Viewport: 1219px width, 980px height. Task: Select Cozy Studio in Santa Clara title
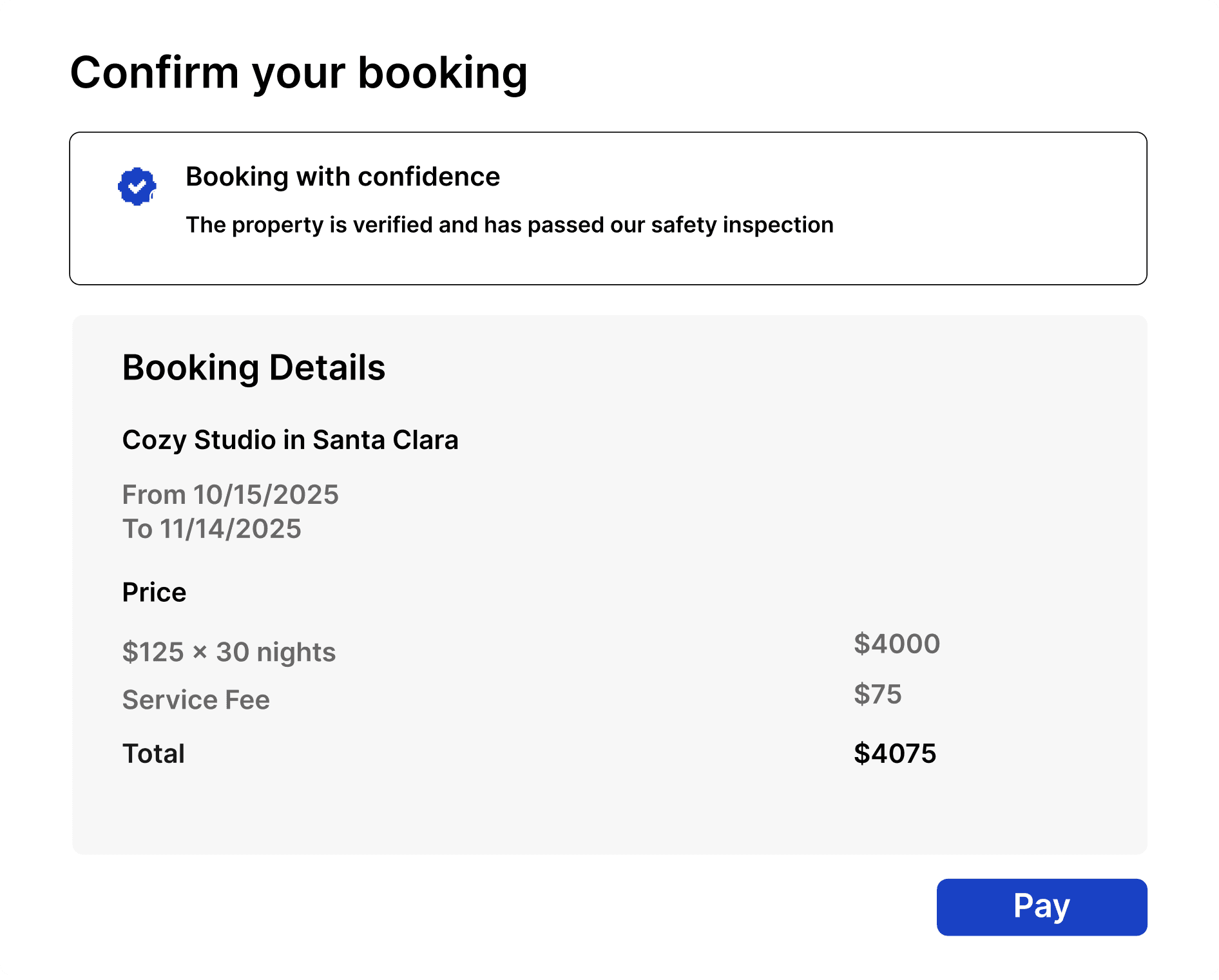point(290,440)
